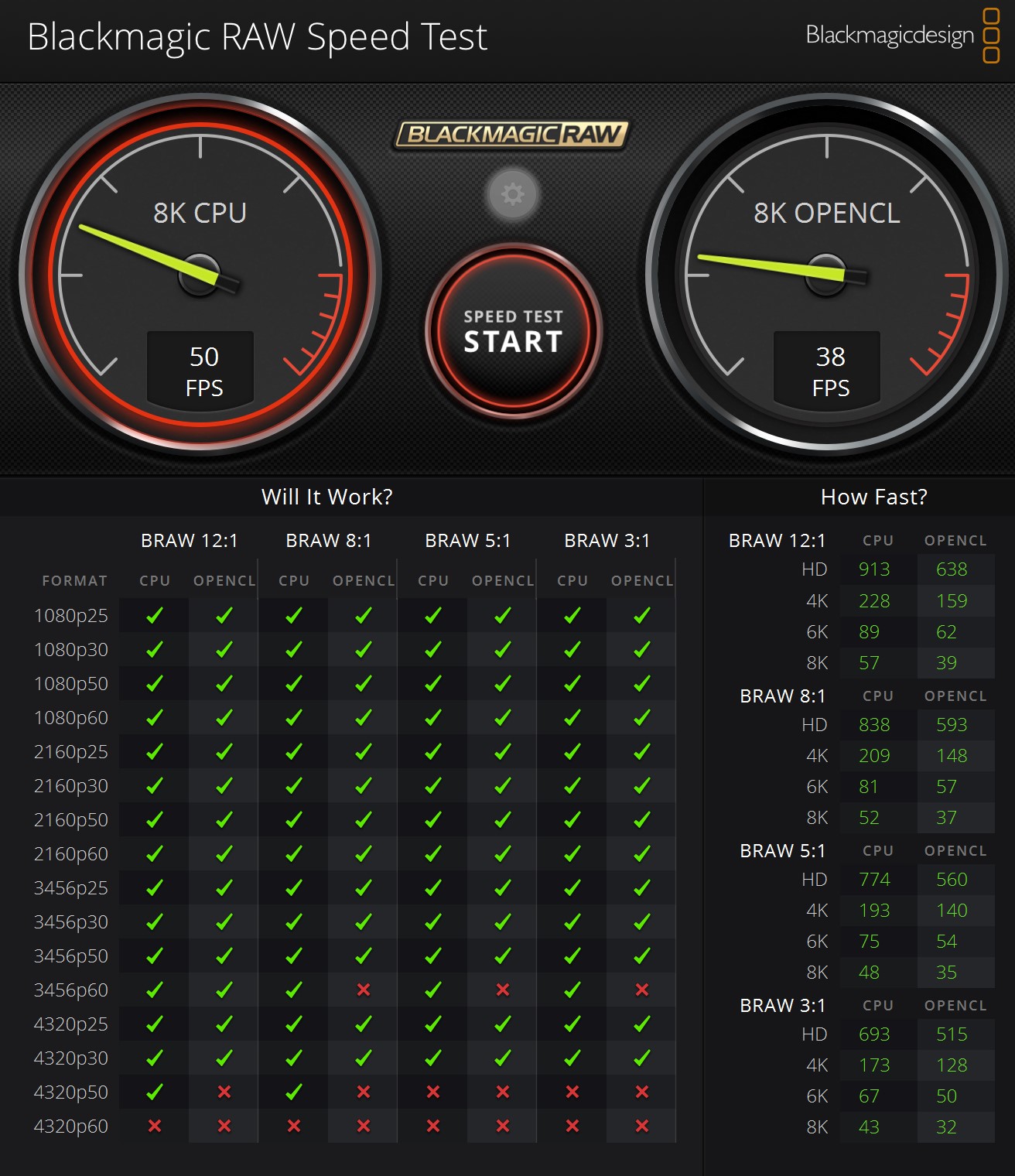Click BRAW 3:1 8K OpenCL value 32
Screen dimensions: 1015x1176
[946, 1127]
